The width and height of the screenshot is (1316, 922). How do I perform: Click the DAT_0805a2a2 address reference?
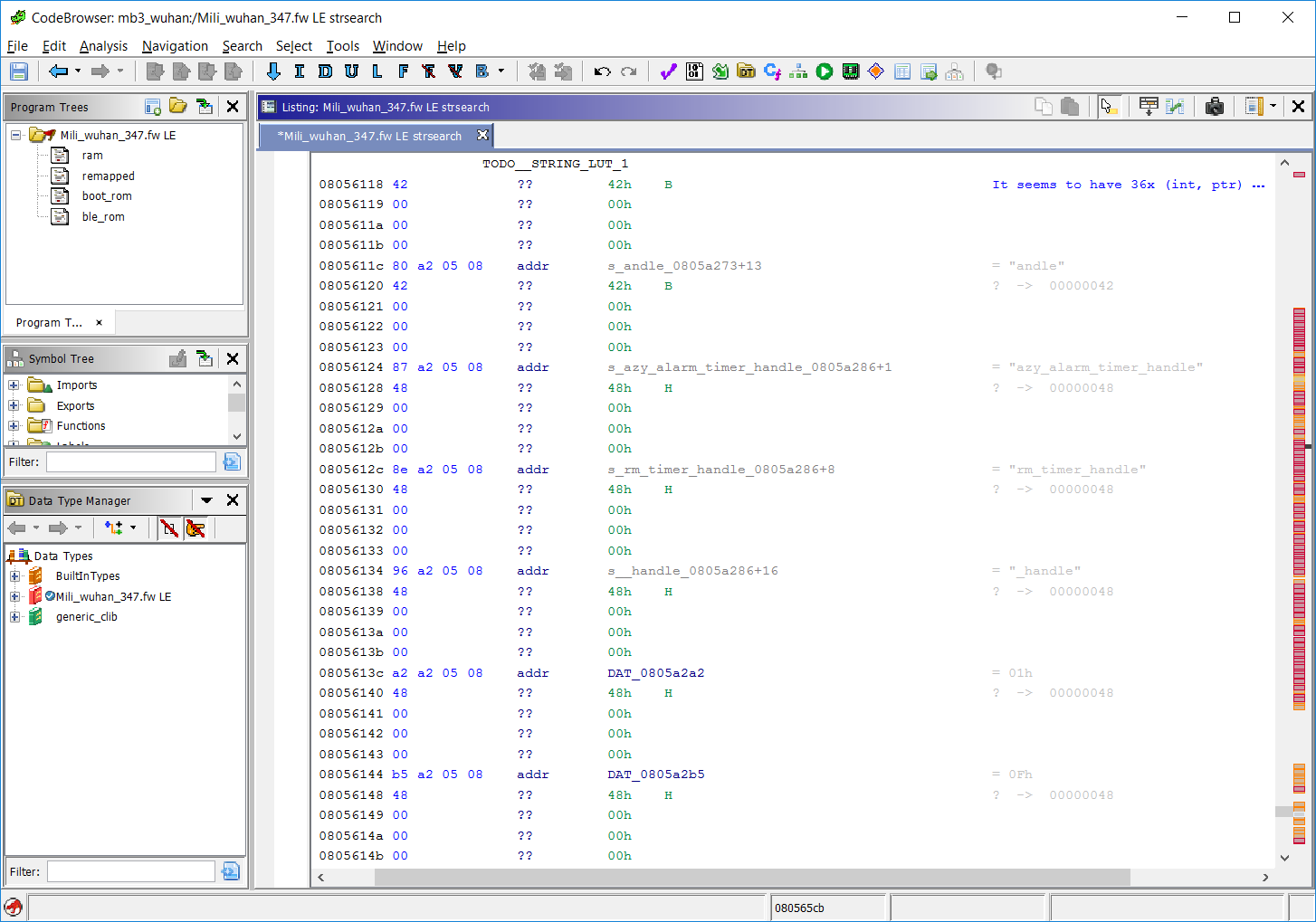656,673
